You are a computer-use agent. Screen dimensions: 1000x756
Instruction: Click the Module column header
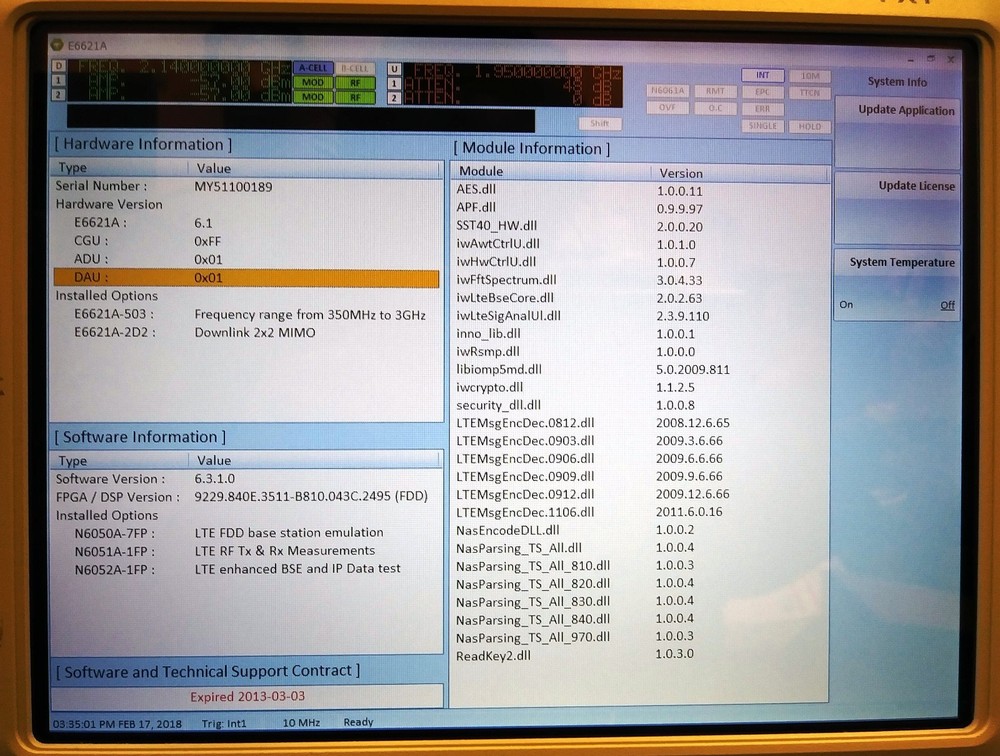pyautogui.click(x=551, y=172)
